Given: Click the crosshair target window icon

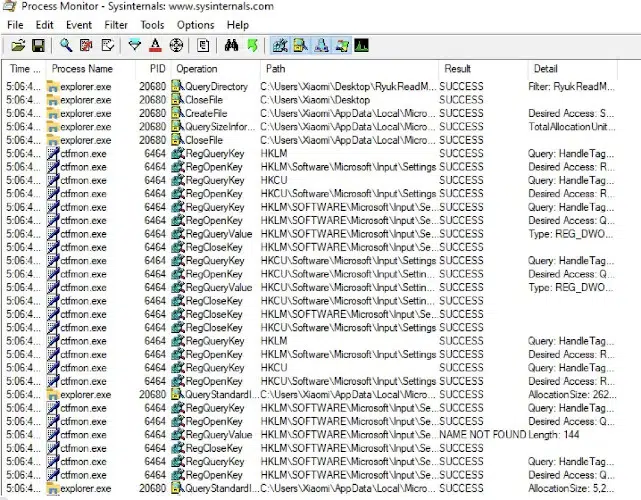Looking at the screenshot, I should (x=176, y=45).
